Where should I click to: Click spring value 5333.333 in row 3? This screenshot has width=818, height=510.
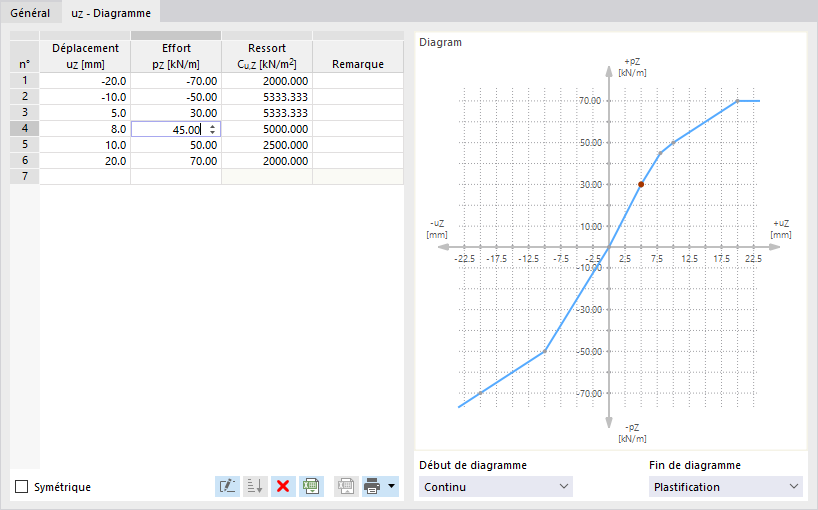tap(267, 113)
